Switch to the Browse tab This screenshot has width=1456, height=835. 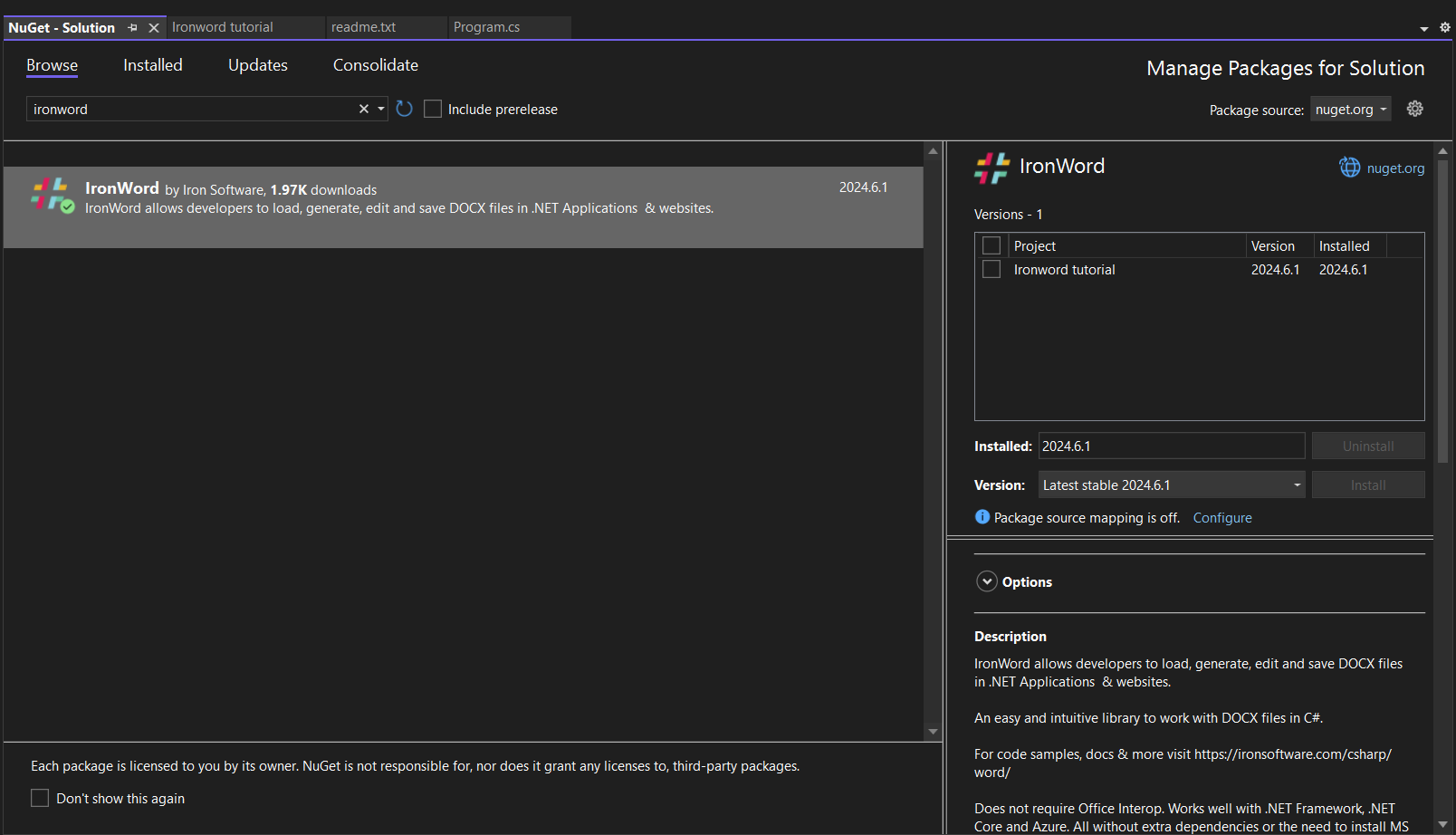[52, 65]
